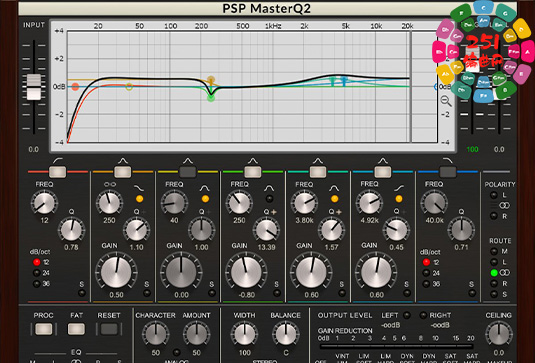
Task: Click the Q+ icon in the teal band
Action: click(x=335, y=212)
